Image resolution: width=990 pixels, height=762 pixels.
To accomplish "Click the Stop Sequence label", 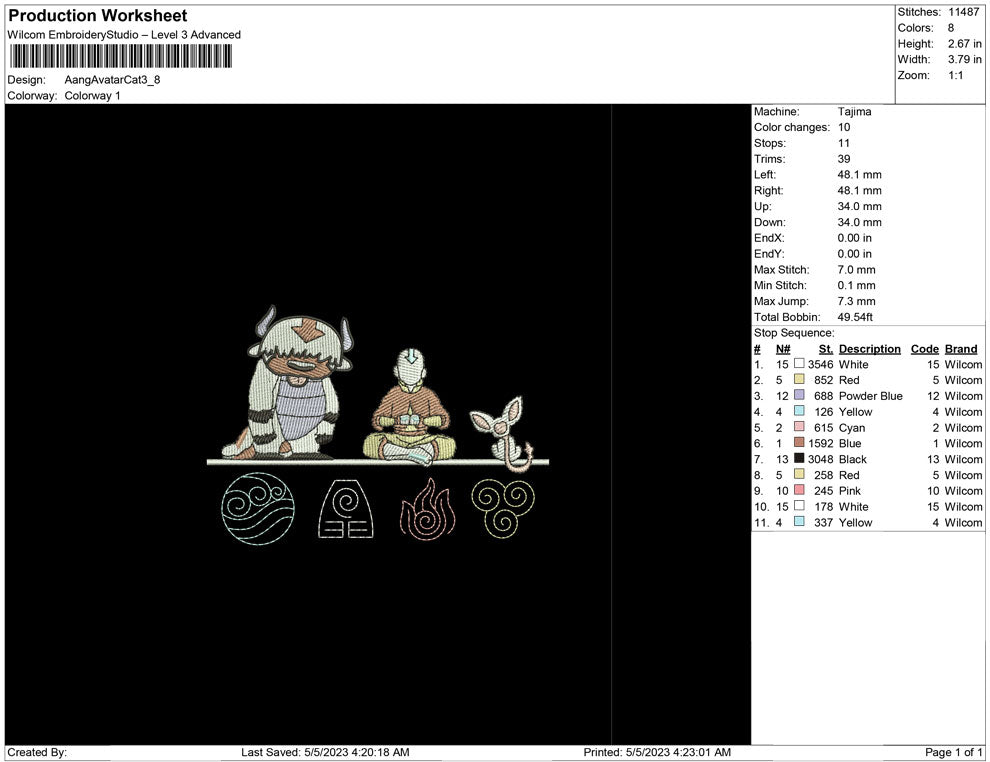I will 794,333.
